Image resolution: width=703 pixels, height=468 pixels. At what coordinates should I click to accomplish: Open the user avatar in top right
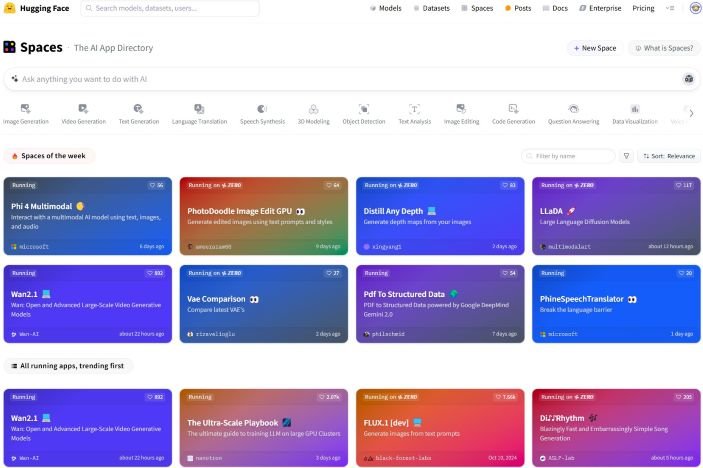(695, 8)
